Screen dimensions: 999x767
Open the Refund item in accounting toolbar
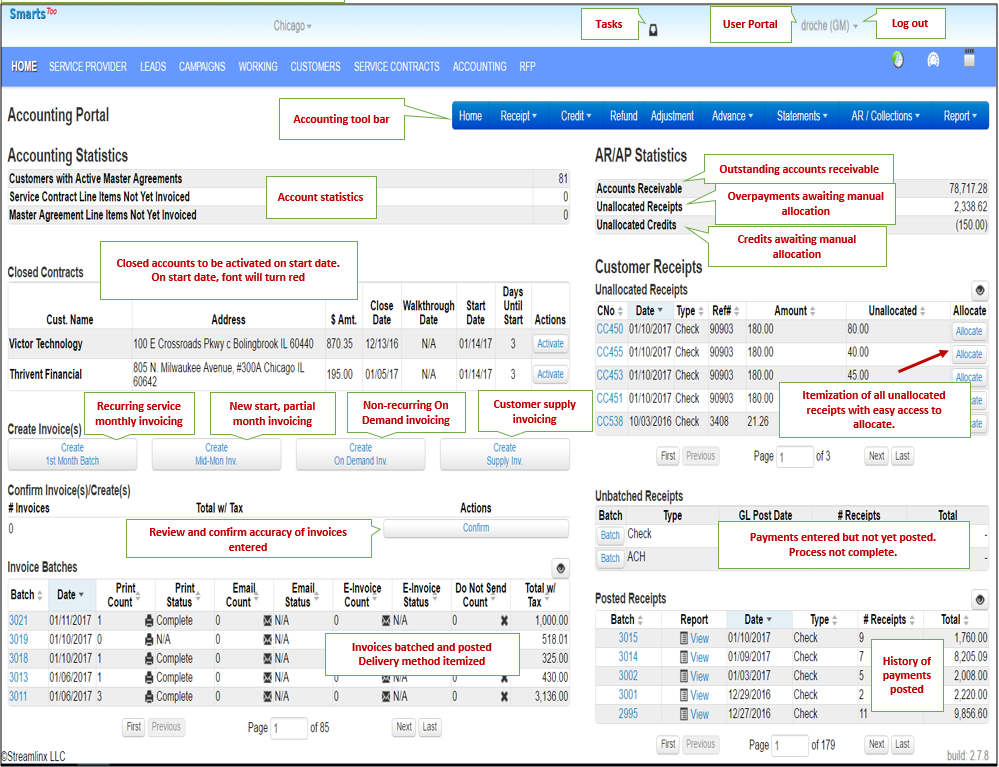tap(623, 116)
